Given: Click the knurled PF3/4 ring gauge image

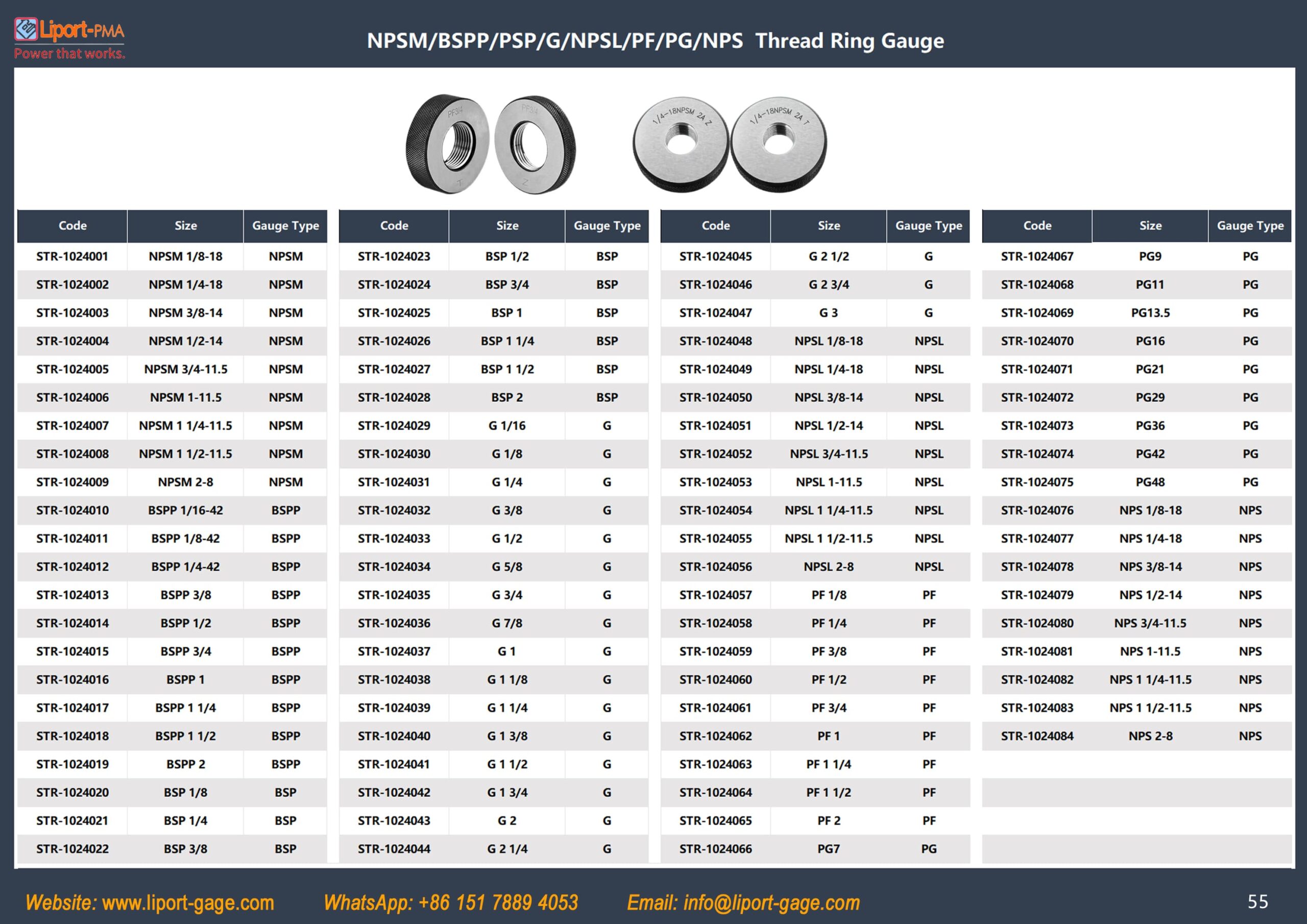Looking at the screenshot, I should click(x=490, y=144).
